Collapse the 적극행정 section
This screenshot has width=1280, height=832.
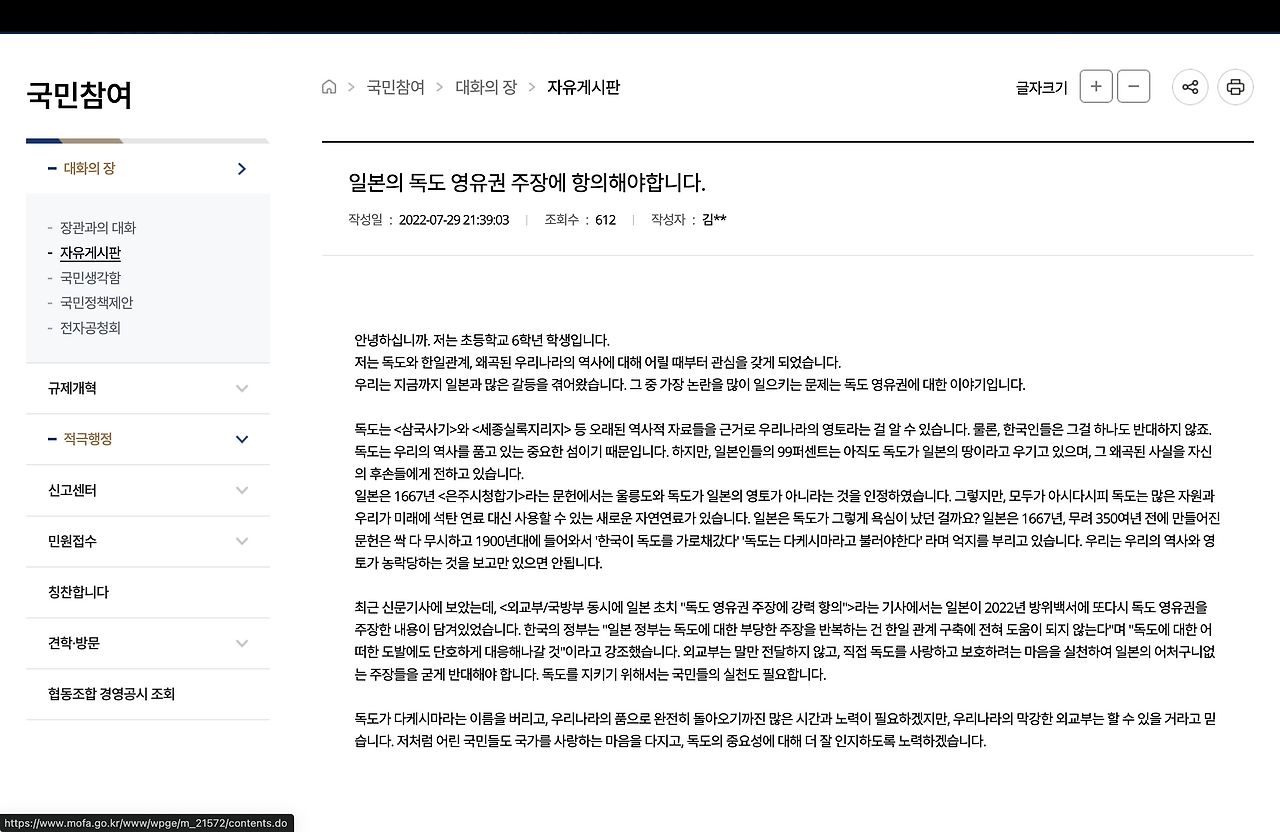[241, 439]
